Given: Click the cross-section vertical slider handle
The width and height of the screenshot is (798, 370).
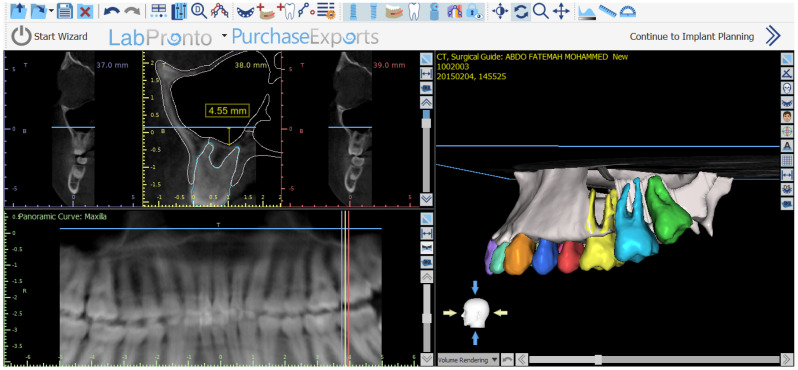Looking at the screenshot, I should 426,123.
